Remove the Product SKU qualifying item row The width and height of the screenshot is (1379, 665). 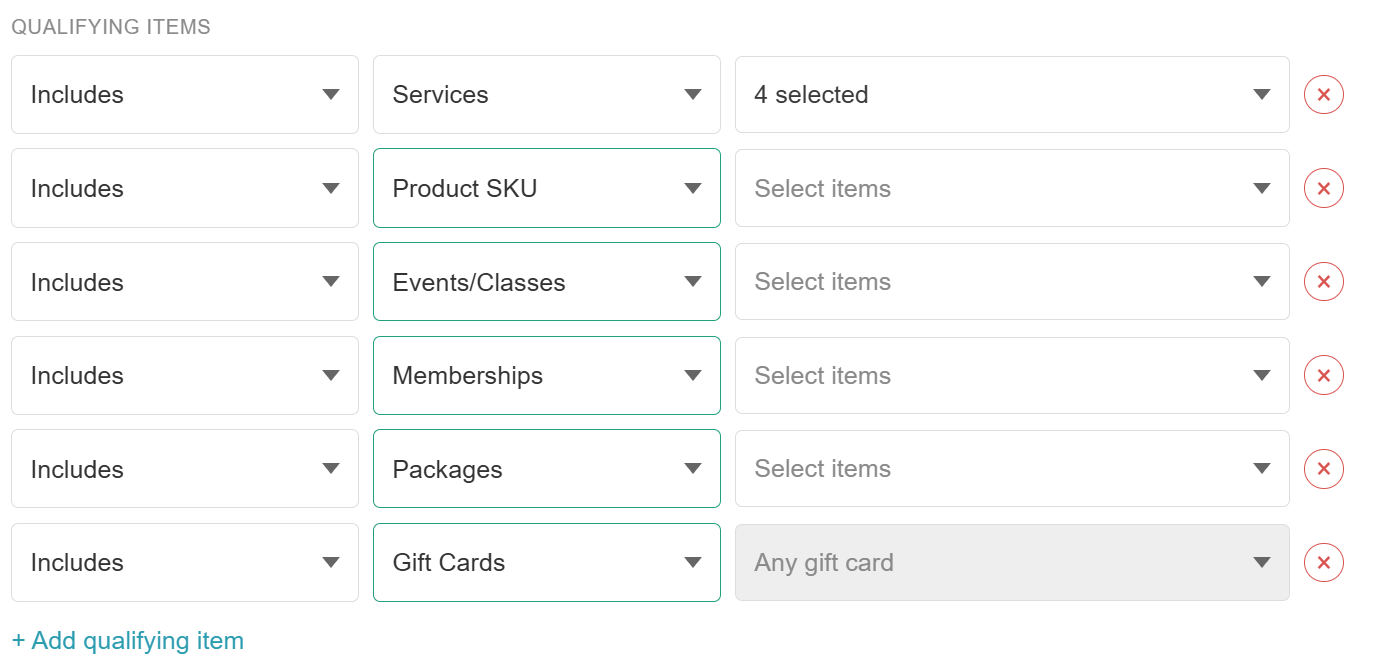1323,188
